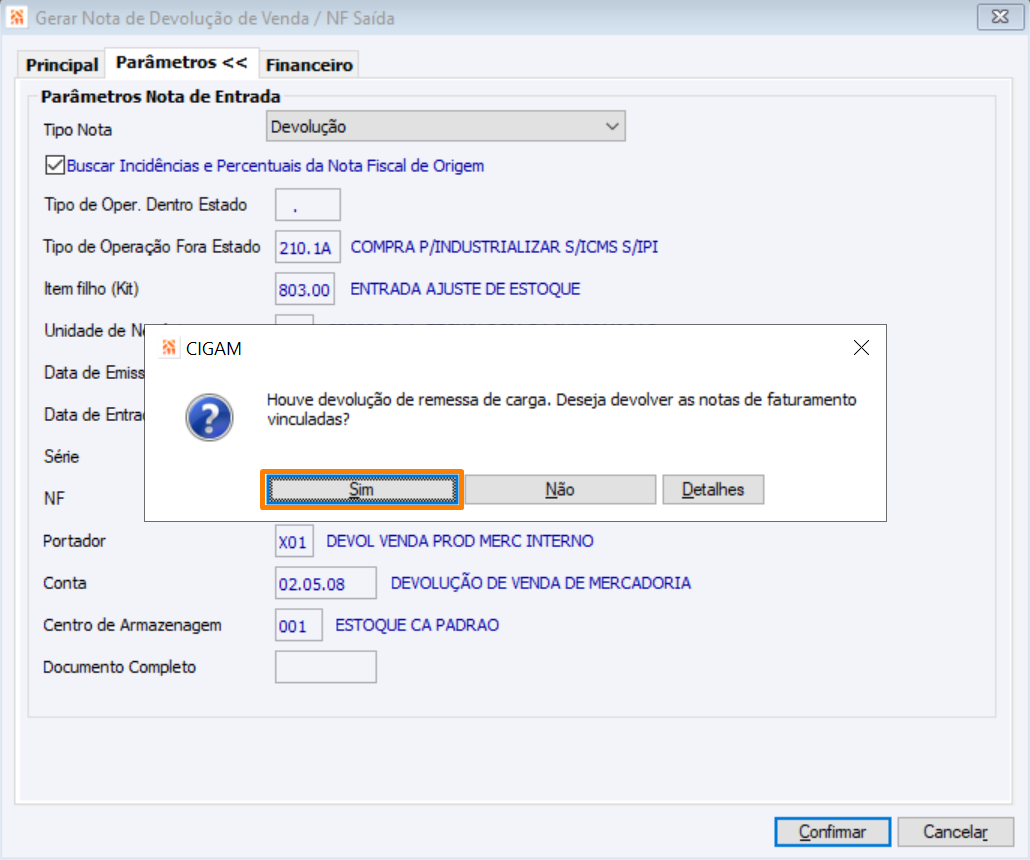Click the Centro de Armazenagem field 001

pos(299,625)
